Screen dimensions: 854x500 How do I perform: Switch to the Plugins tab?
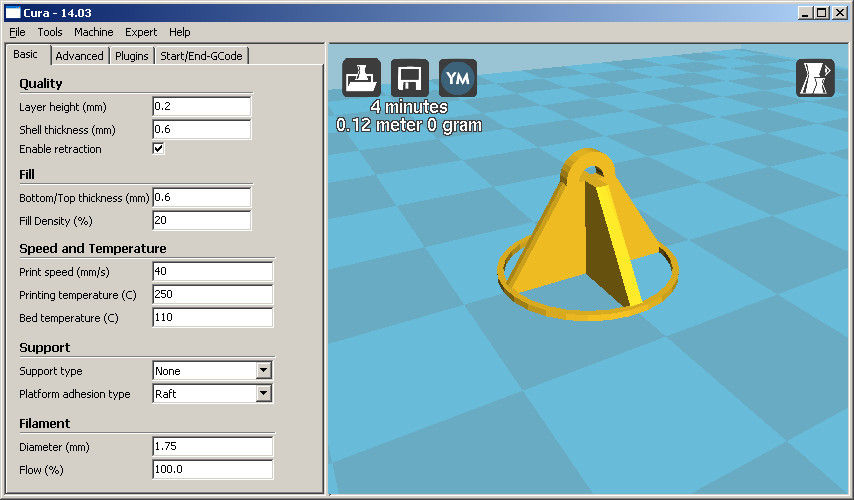click(132, 56)
